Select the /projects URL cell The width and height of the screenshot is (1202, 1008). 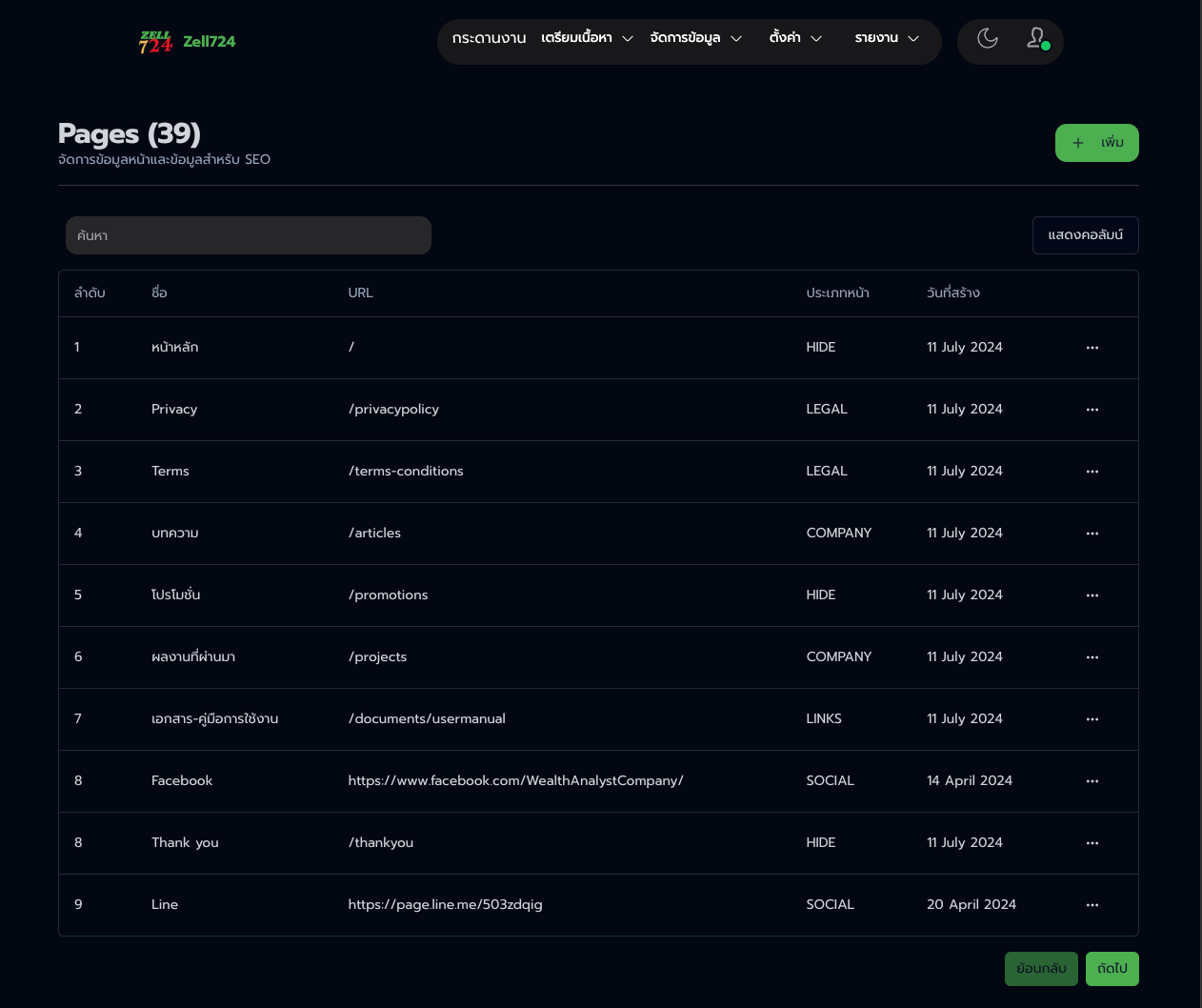pos(377,657)
